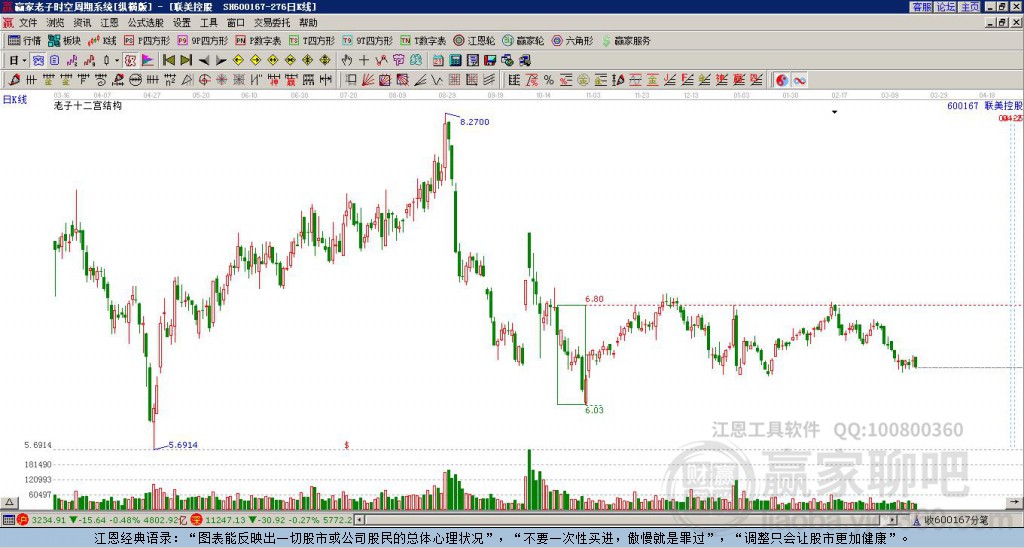Open 赢家服务 service with dollar icon

click(626, 40)
